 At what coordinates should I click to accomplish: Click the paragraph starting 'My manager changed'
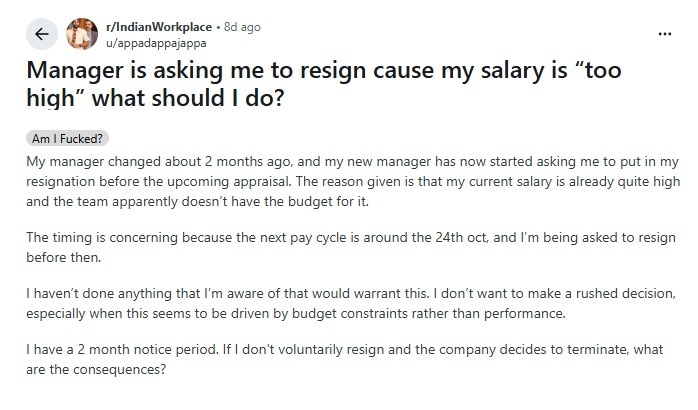353,182
